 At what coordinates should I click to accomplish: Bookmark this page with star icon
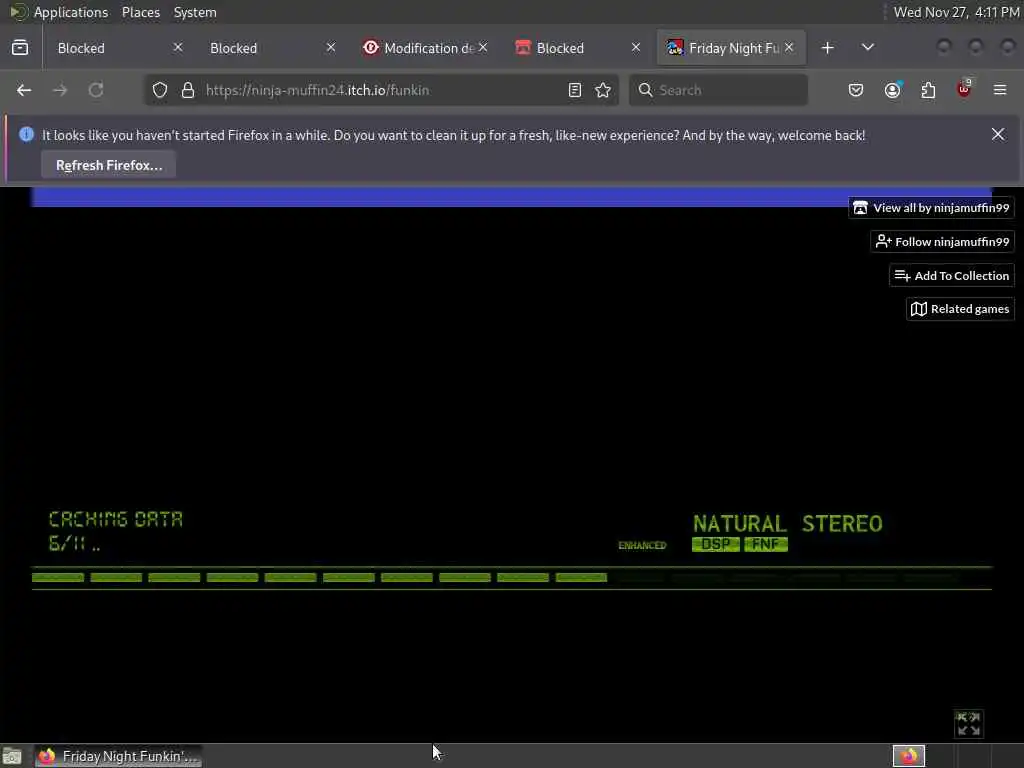pos(603,90)
